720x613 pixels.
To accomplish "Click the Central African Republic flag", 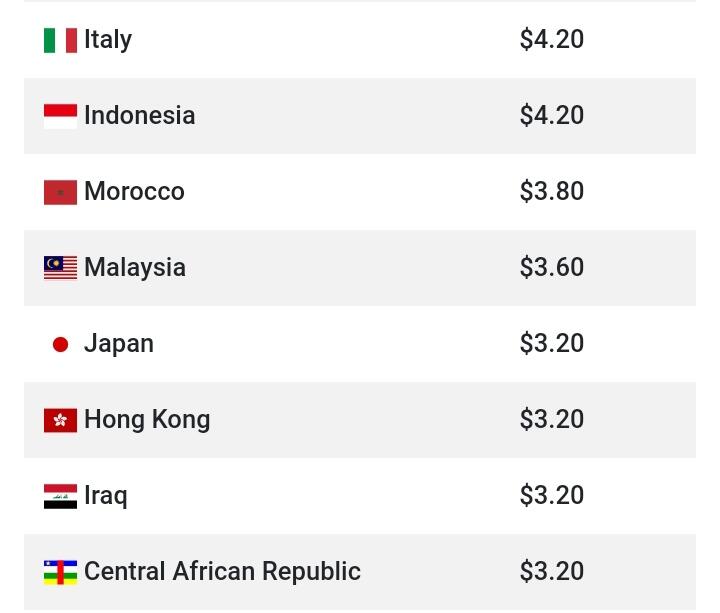I will coord(60,572).
